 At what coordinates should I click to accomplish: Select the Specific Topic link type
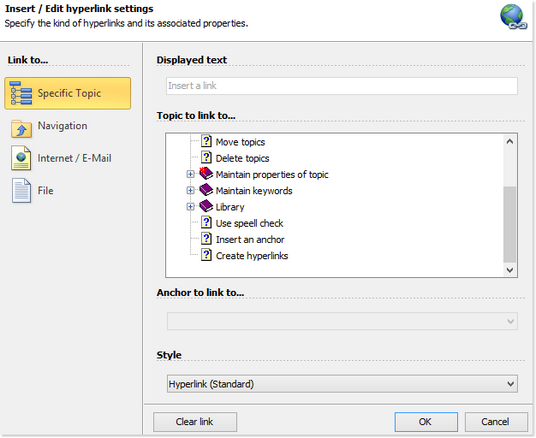pyautogui.click(x=67, y=93)
